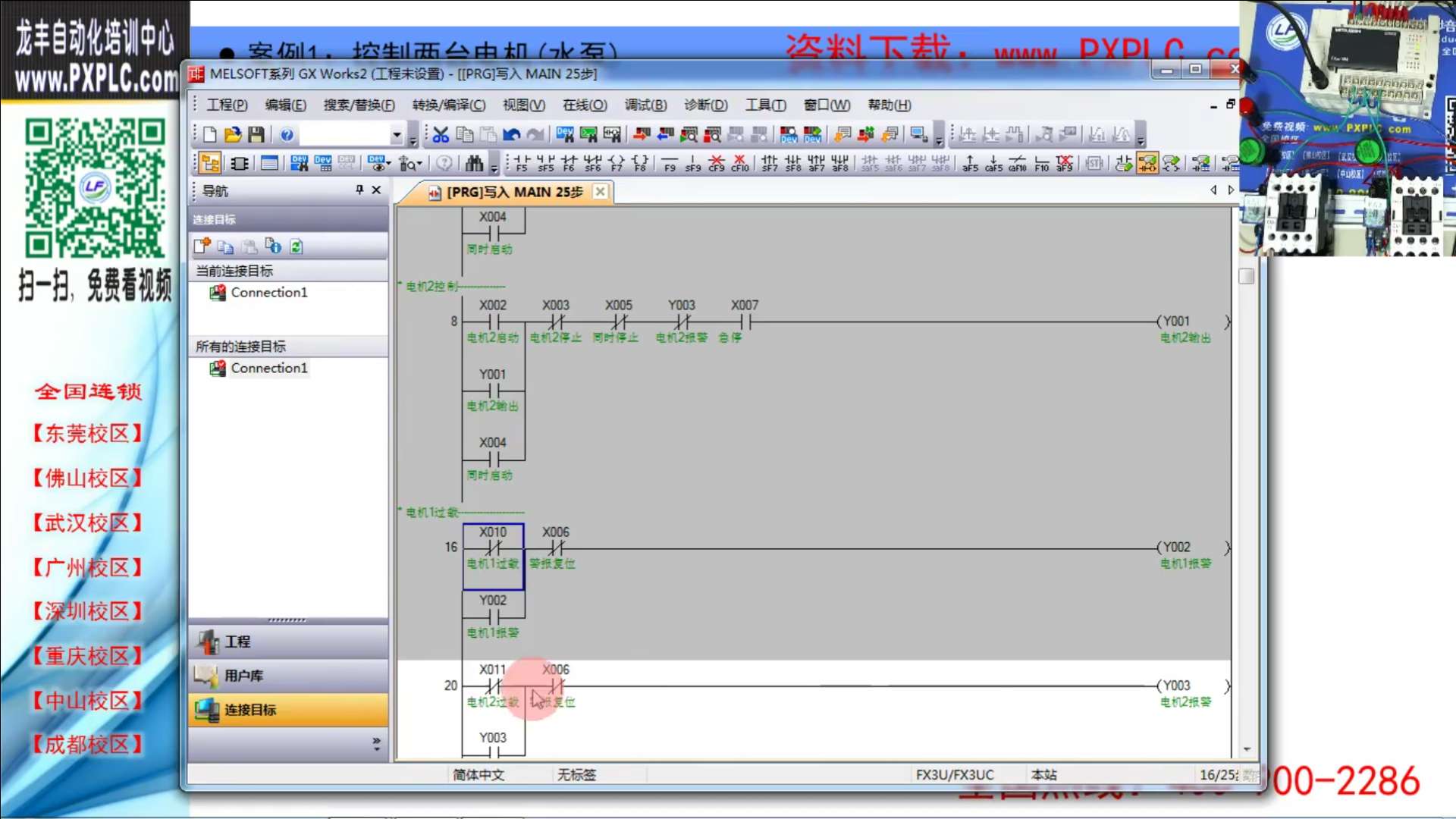Click the scrollbar down arrow in ladder editor

click(1247, 750)
